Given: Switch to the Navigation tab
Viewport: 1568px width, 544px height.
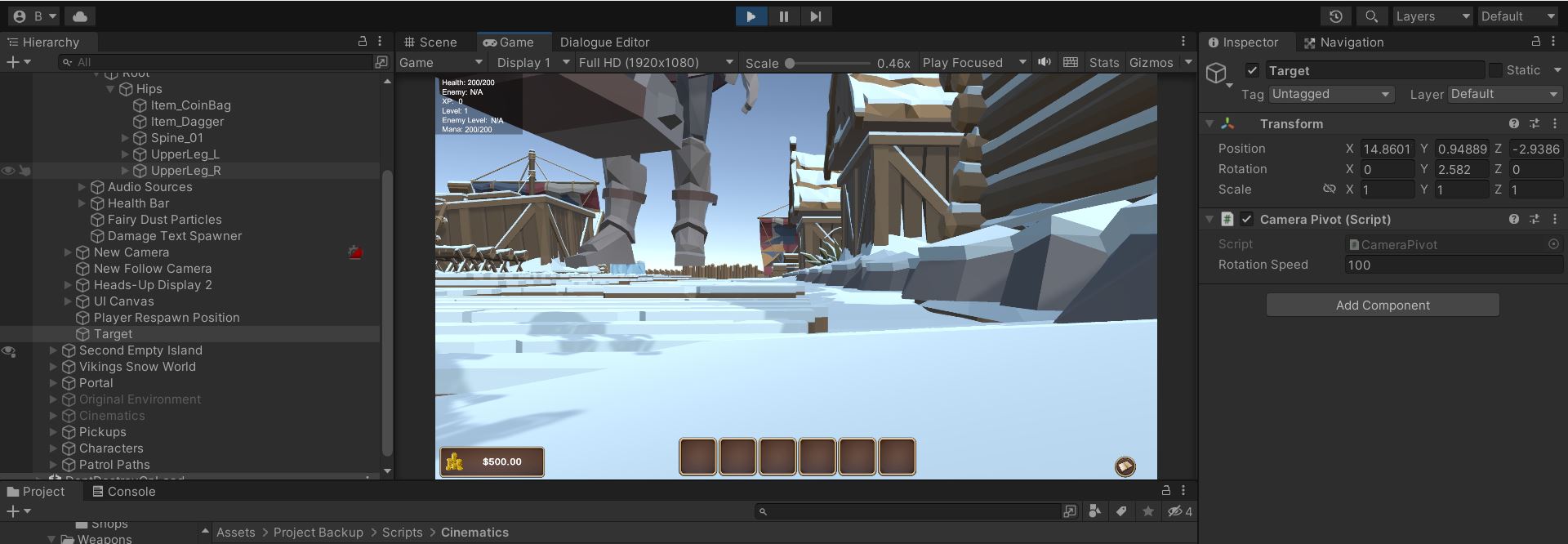Looking at the screenshot, I should click(x=1343, y=42).
